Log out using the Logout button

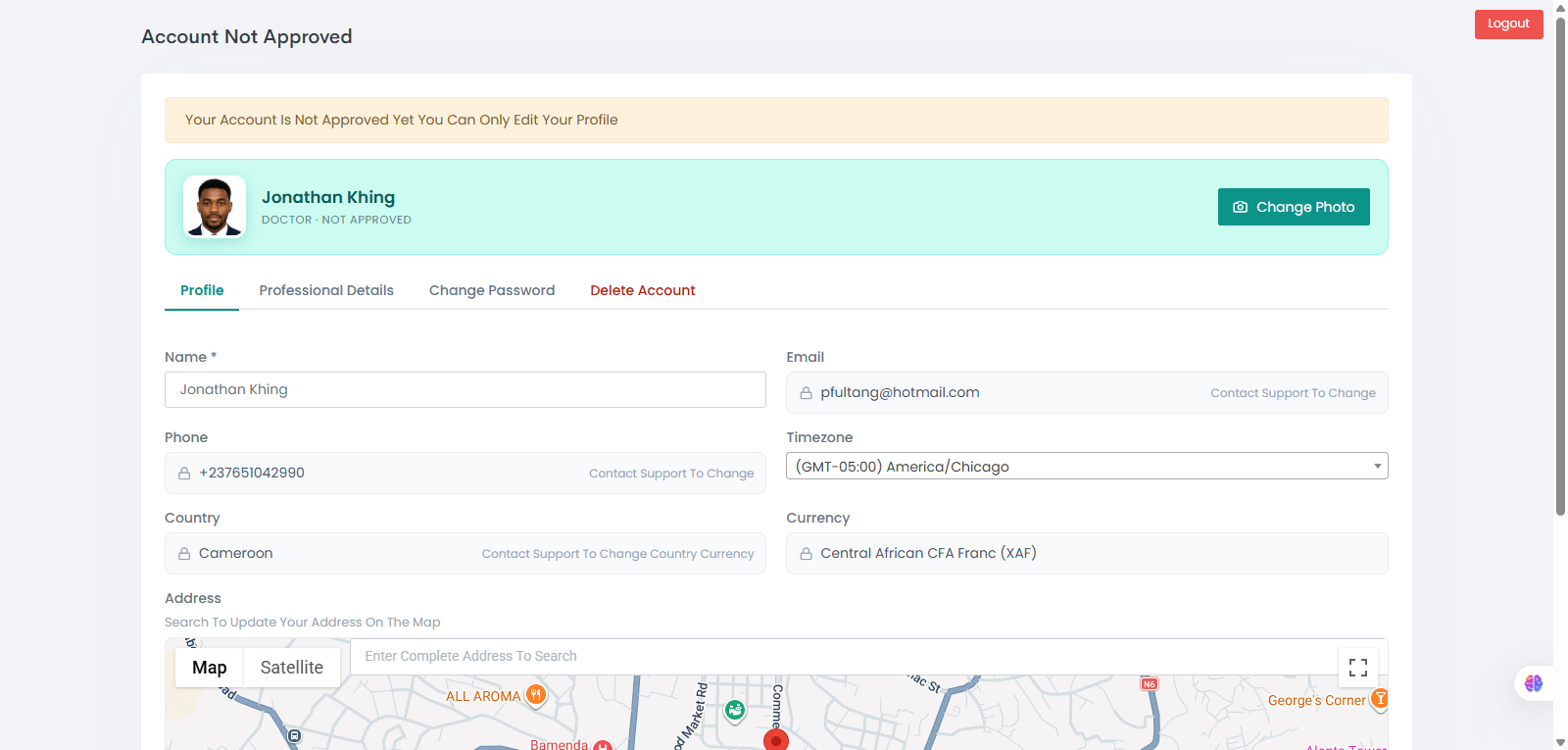tap(1509, 25)
